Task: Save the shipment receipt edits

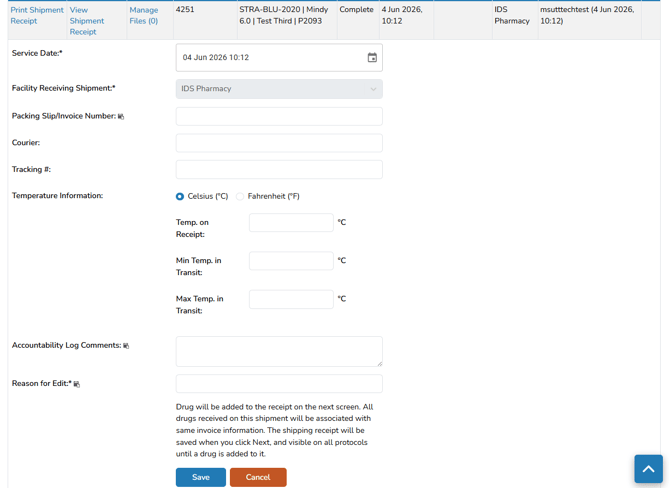Action: point(201,477)
